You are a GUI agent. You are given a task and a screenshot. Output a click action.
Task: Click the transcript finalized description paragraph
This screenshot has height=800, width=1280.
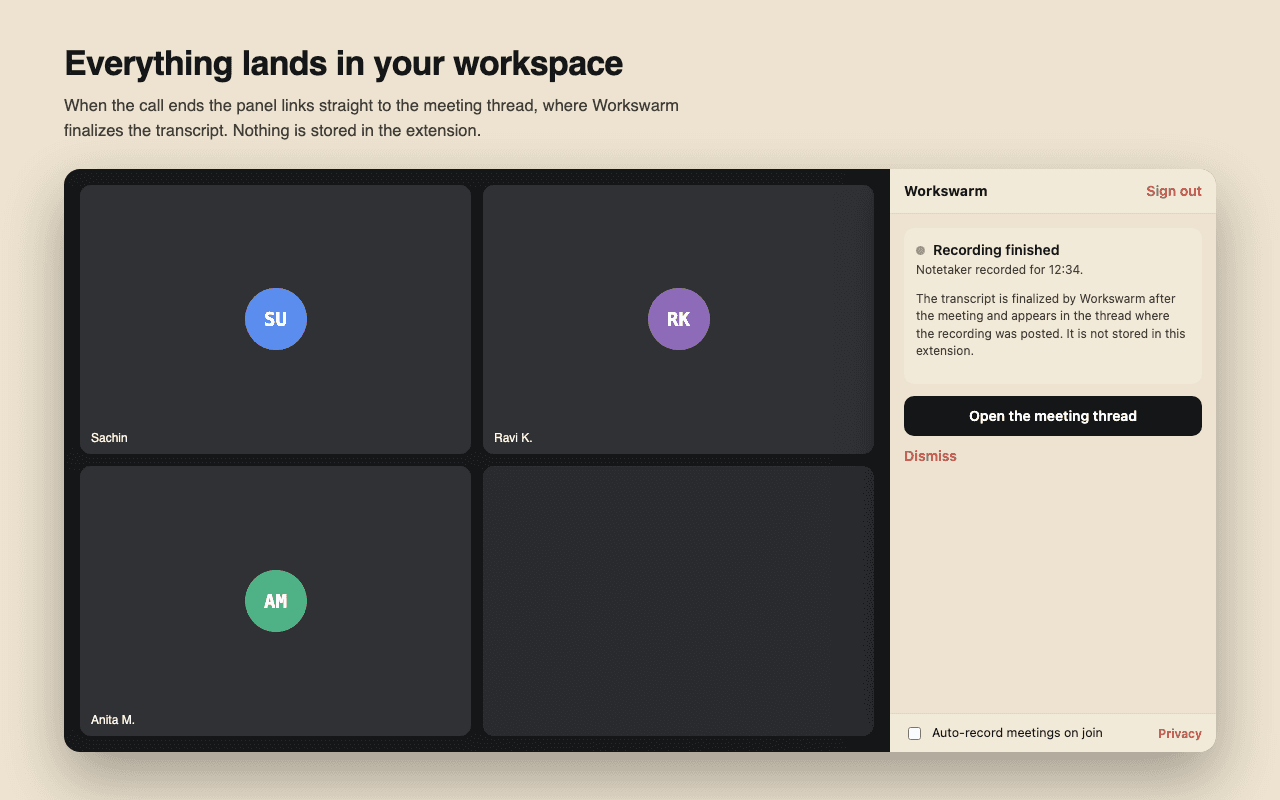tap(1051, 325)
